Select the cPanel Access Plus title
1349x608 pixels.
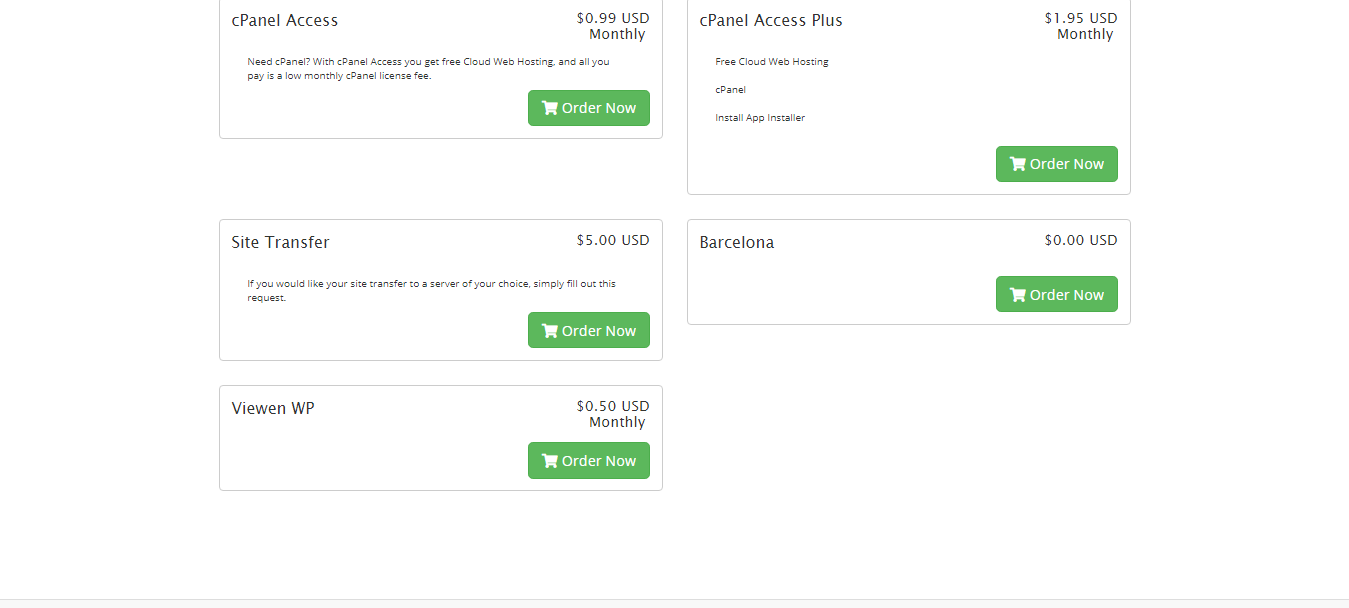(771, 20)
